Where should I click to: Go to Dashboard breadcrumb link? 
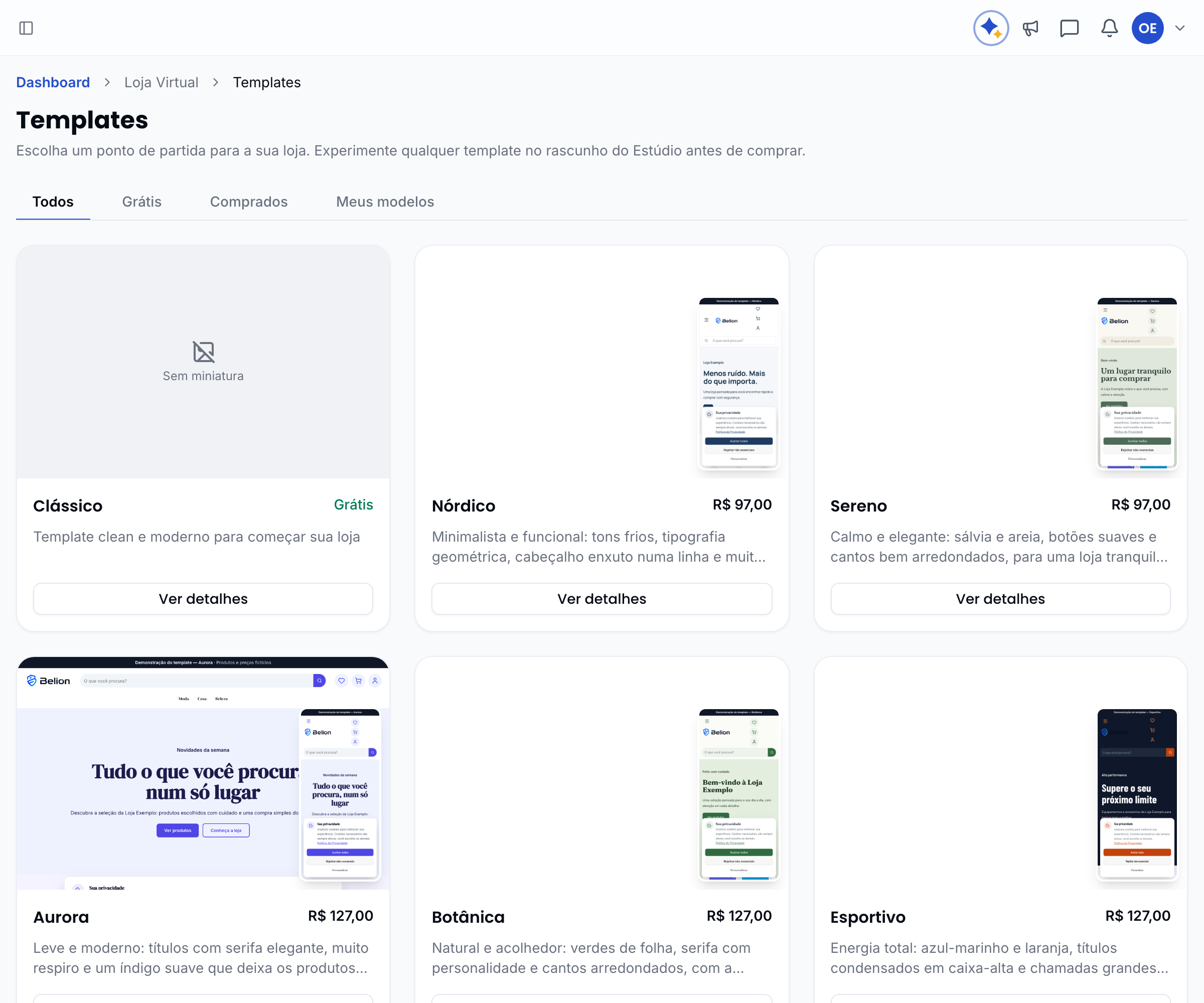(x=53, y=83)
